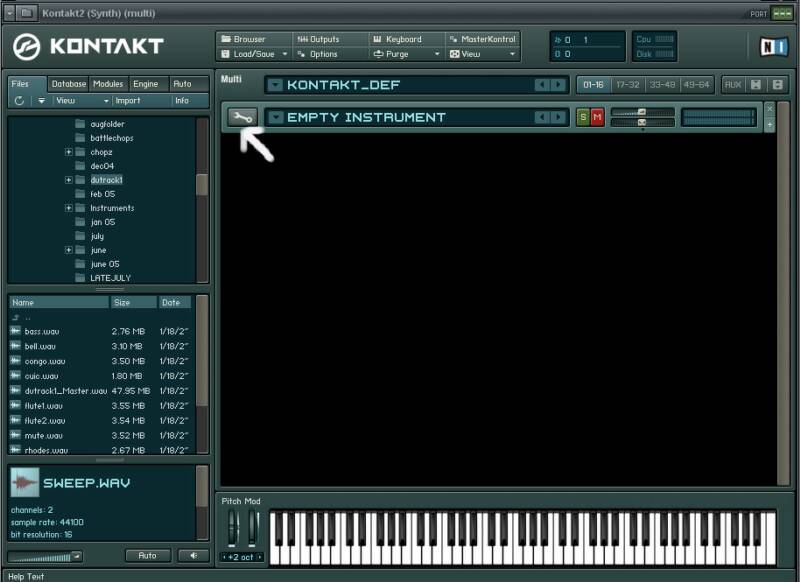
Task: Sort files by Name column
Action: tap(59, 302)
